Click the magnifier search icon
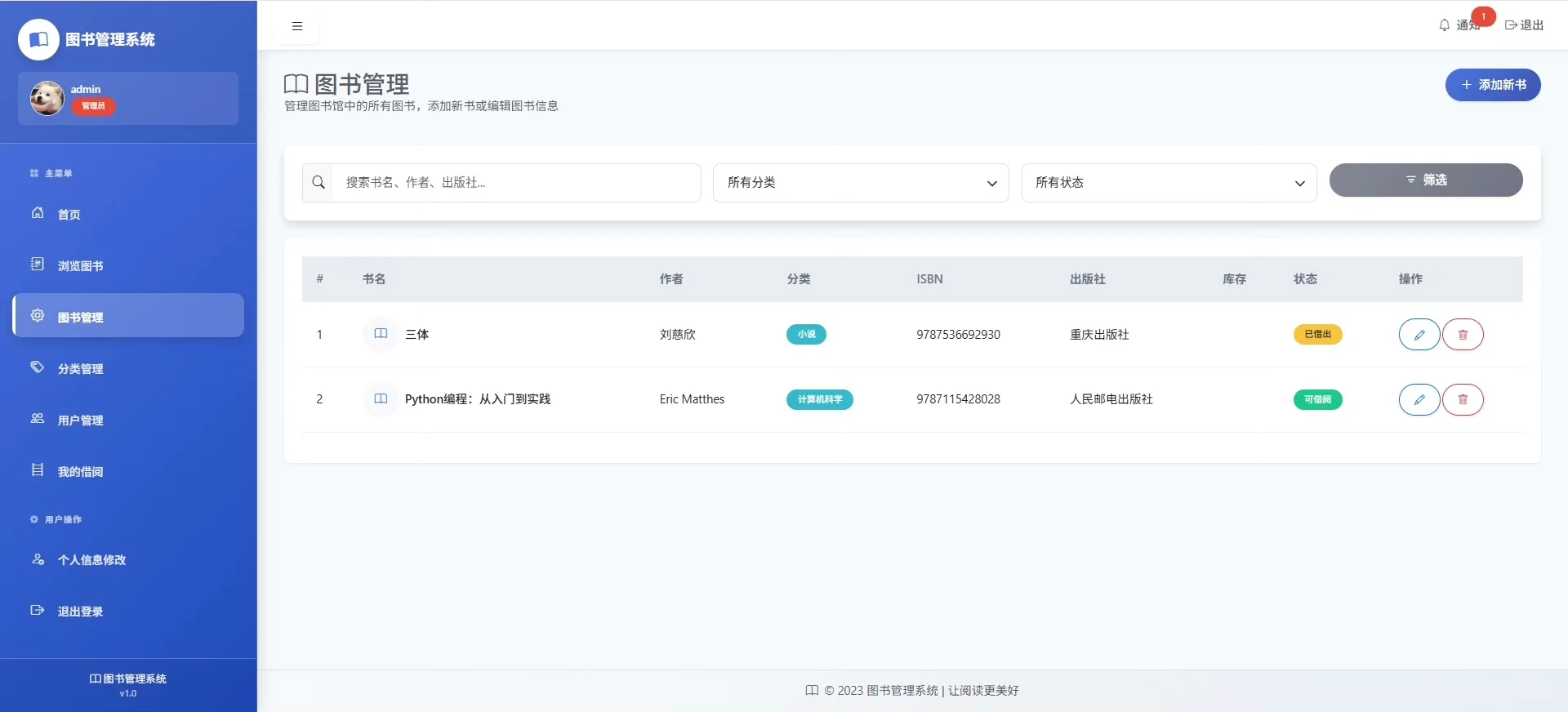 (x=318, y=182)
